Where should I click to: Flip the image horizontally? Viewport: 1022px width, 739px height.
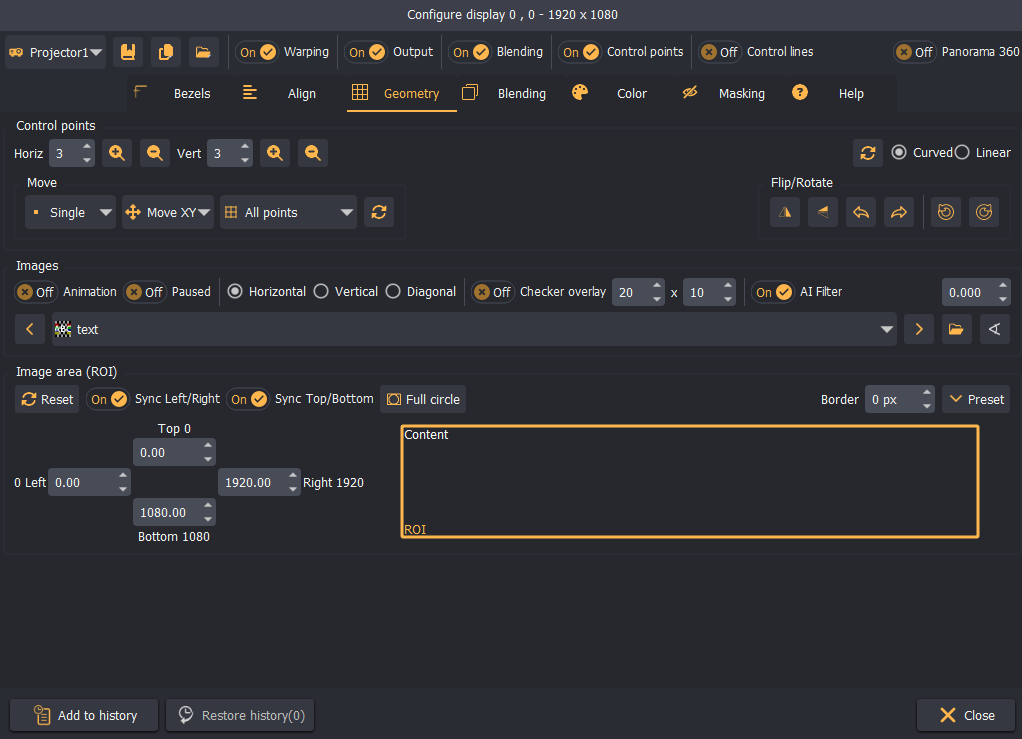coord(785,212)
